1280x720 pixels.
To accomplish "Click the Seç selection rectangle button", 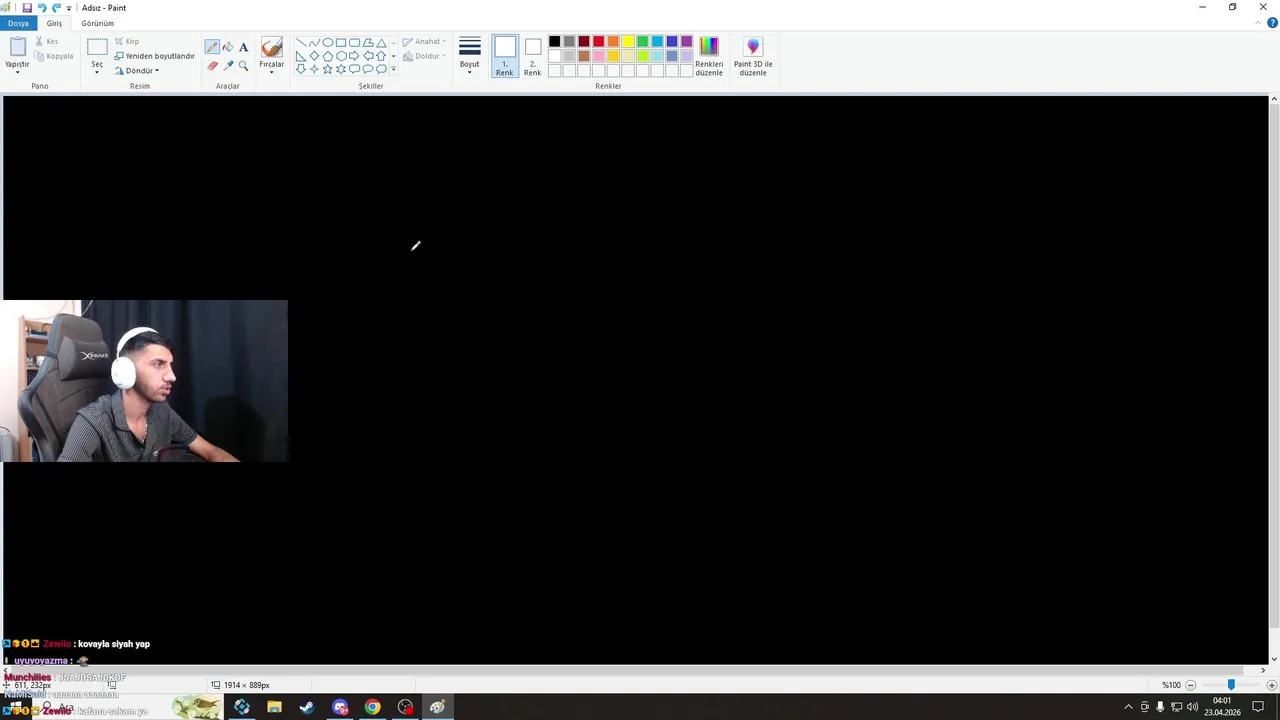I will [97, 47].
